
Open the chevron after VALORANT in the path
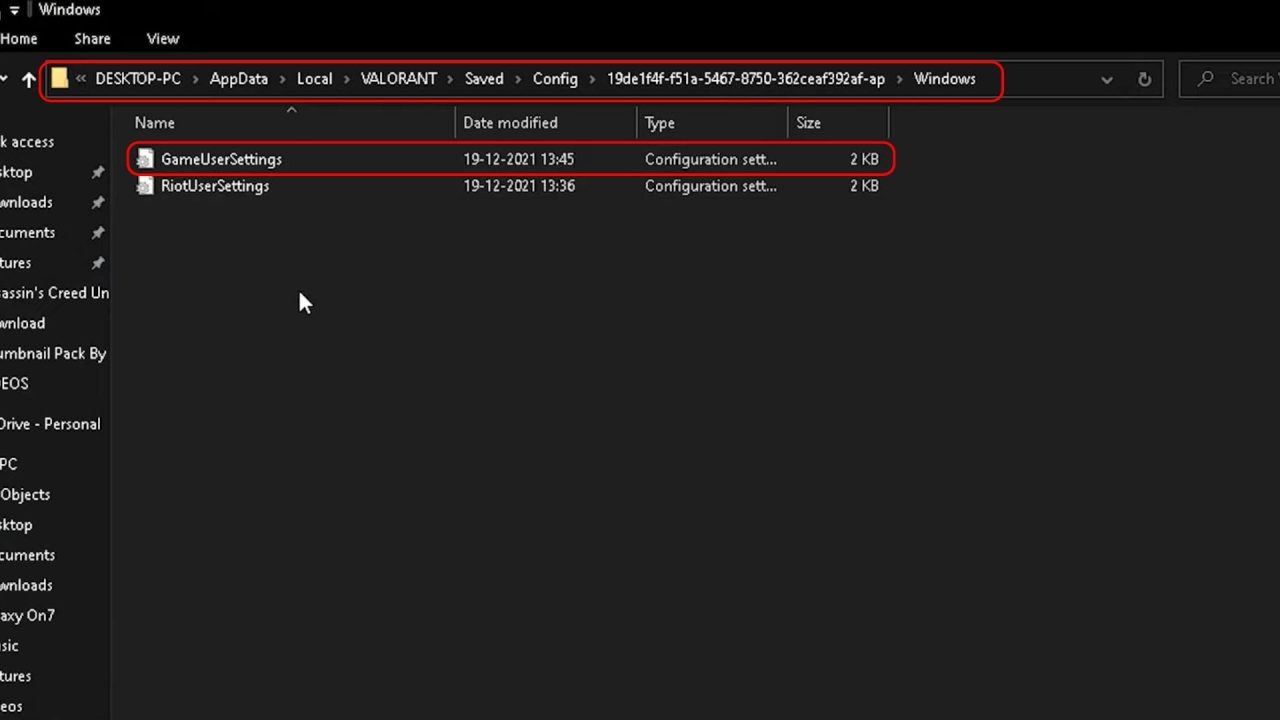click(x=451, y=79)
